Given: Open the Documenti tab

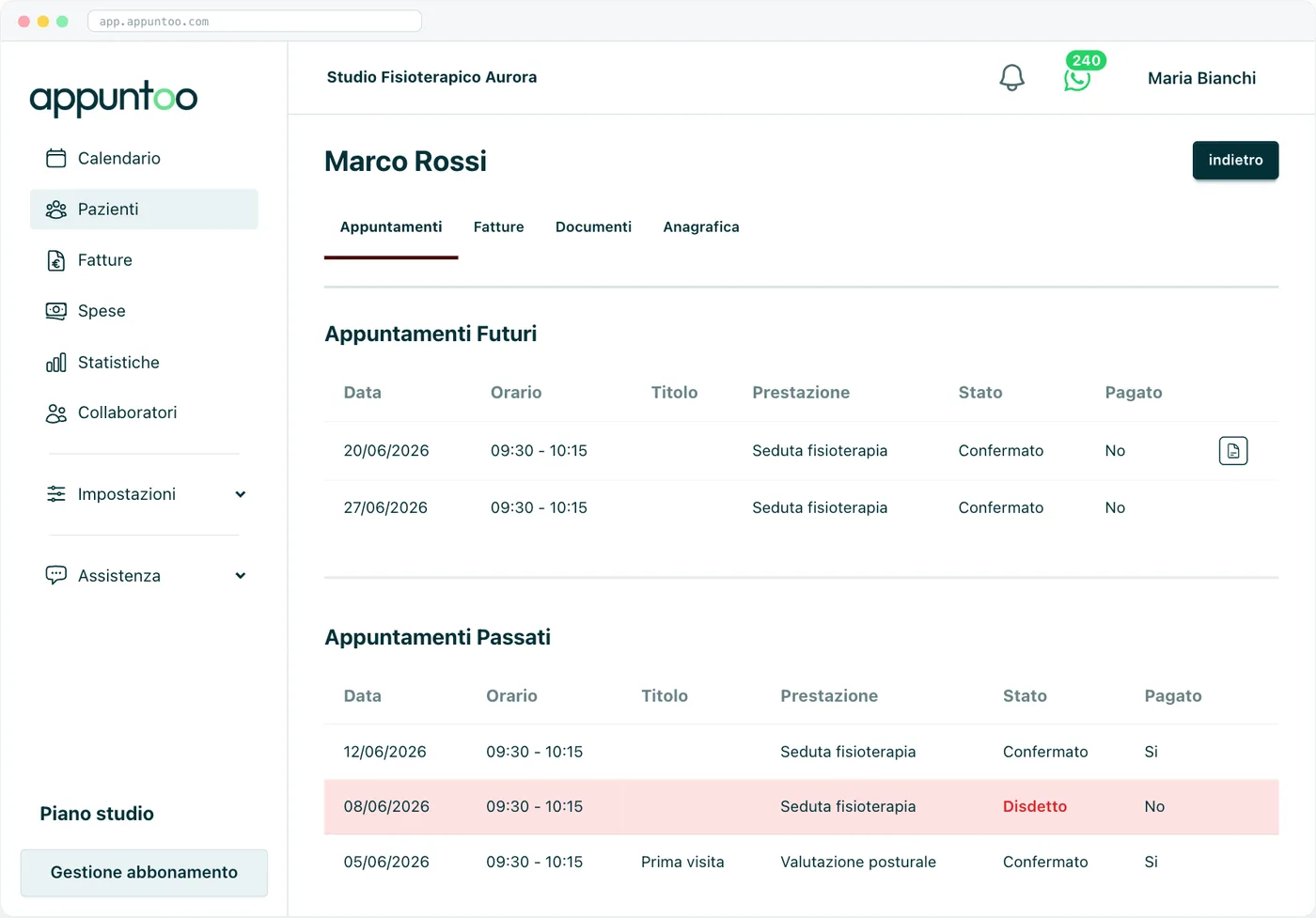Looking at the screenshot, I should click(593, 227).
